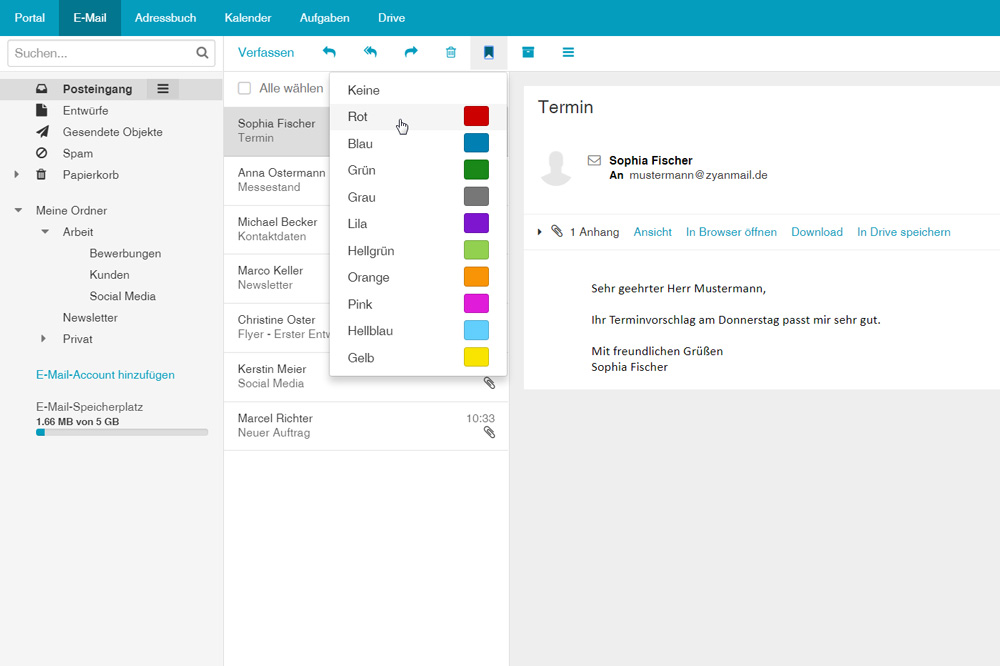This screenshot has height=666, width=1000.
Task: Click the reply-all icon in toolbar
Action: point(370,53)
